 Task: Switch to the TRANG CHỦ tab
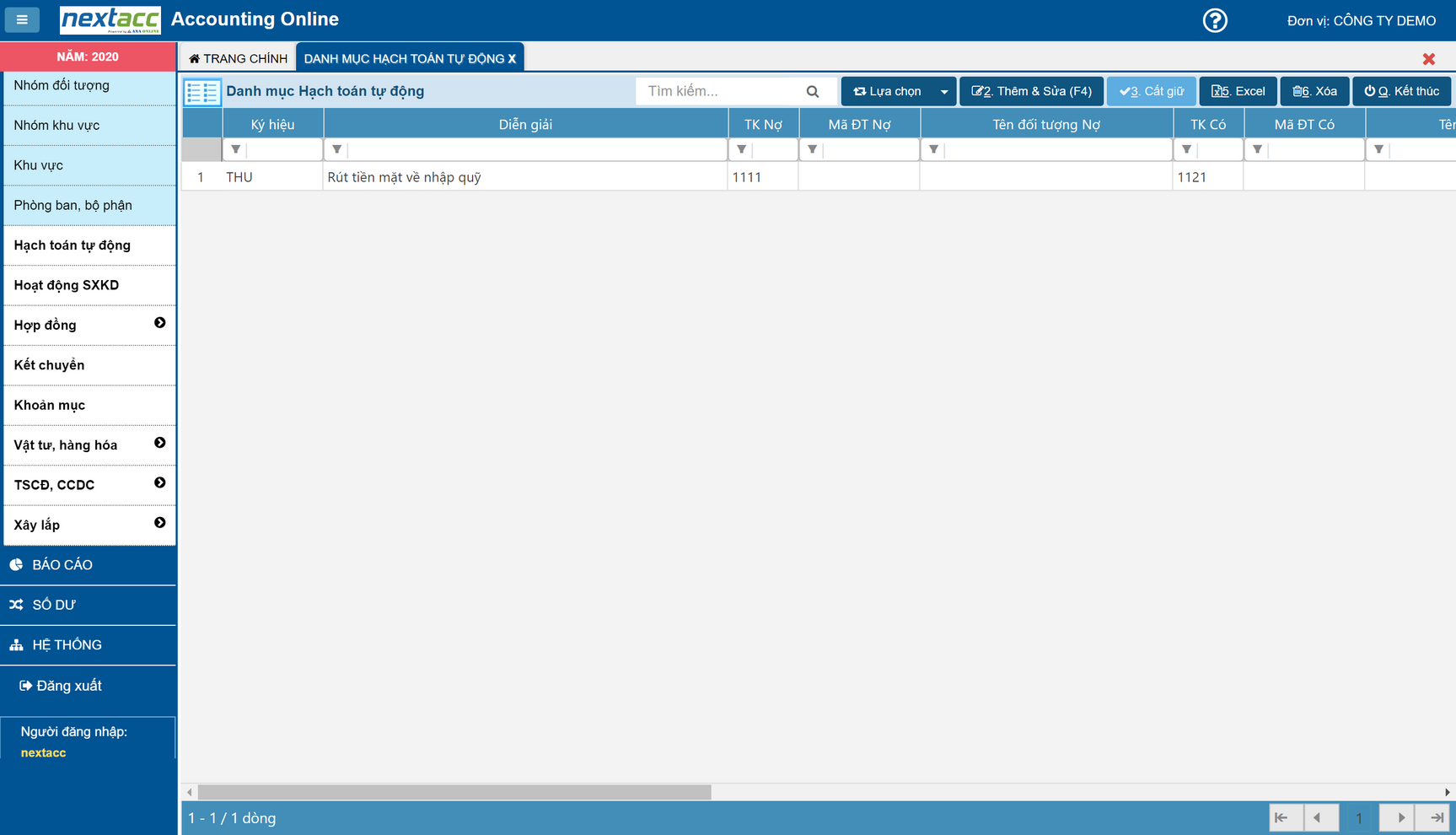click(x=239, y=58)
